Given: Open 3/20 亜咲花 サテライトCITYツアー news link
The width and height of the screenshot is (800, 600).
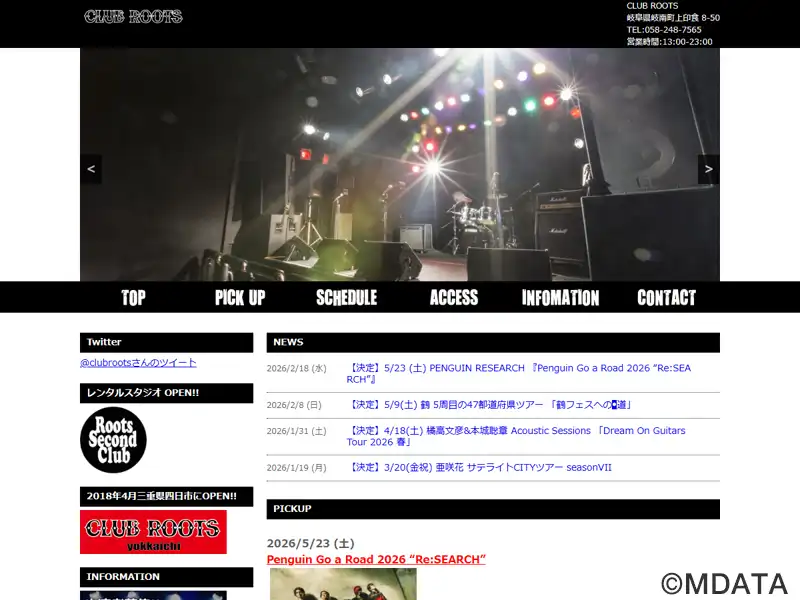Looking at the screenshot, I should pos(479,467).
